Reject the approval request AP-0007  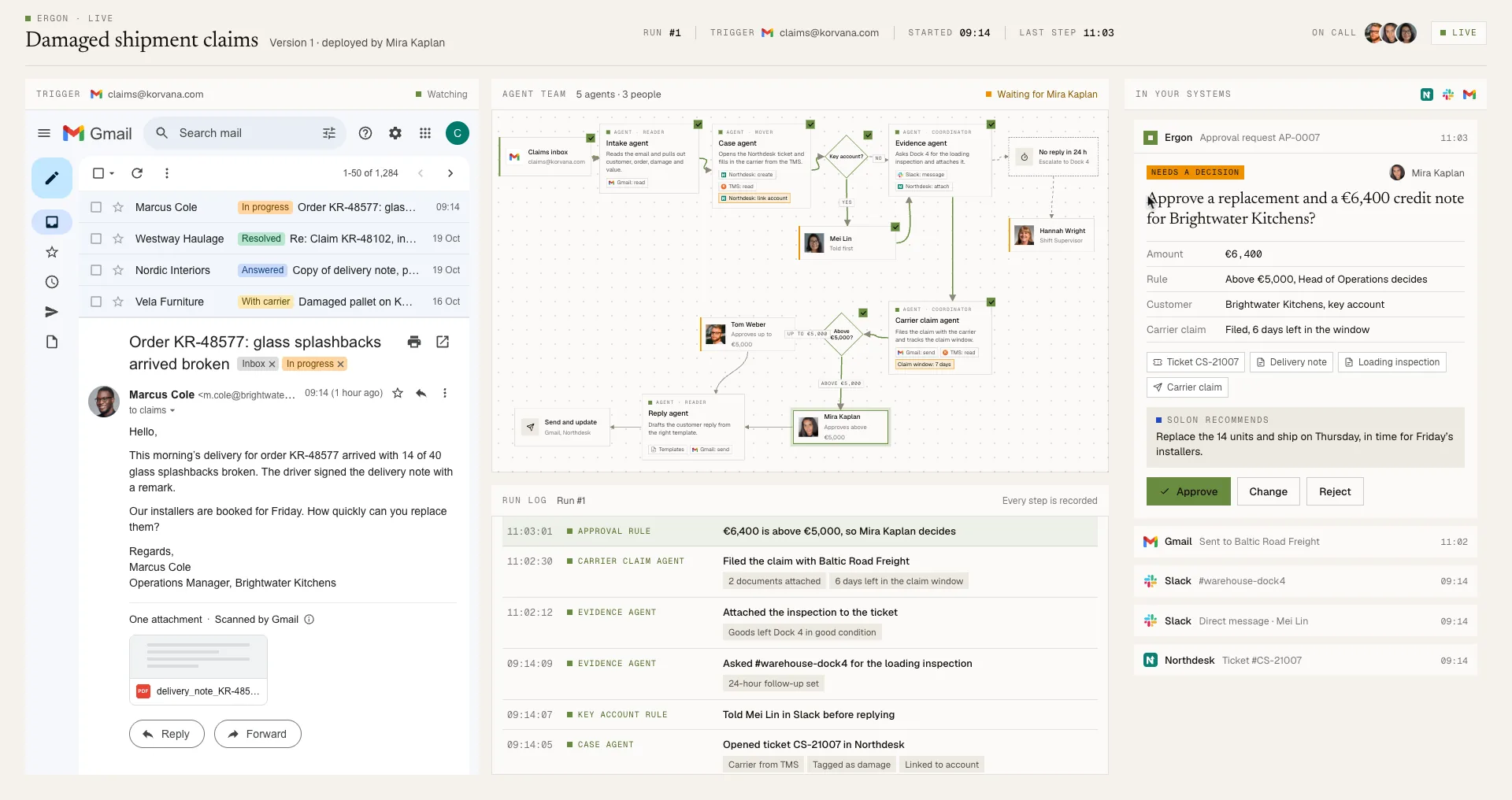pos(1335,491)
